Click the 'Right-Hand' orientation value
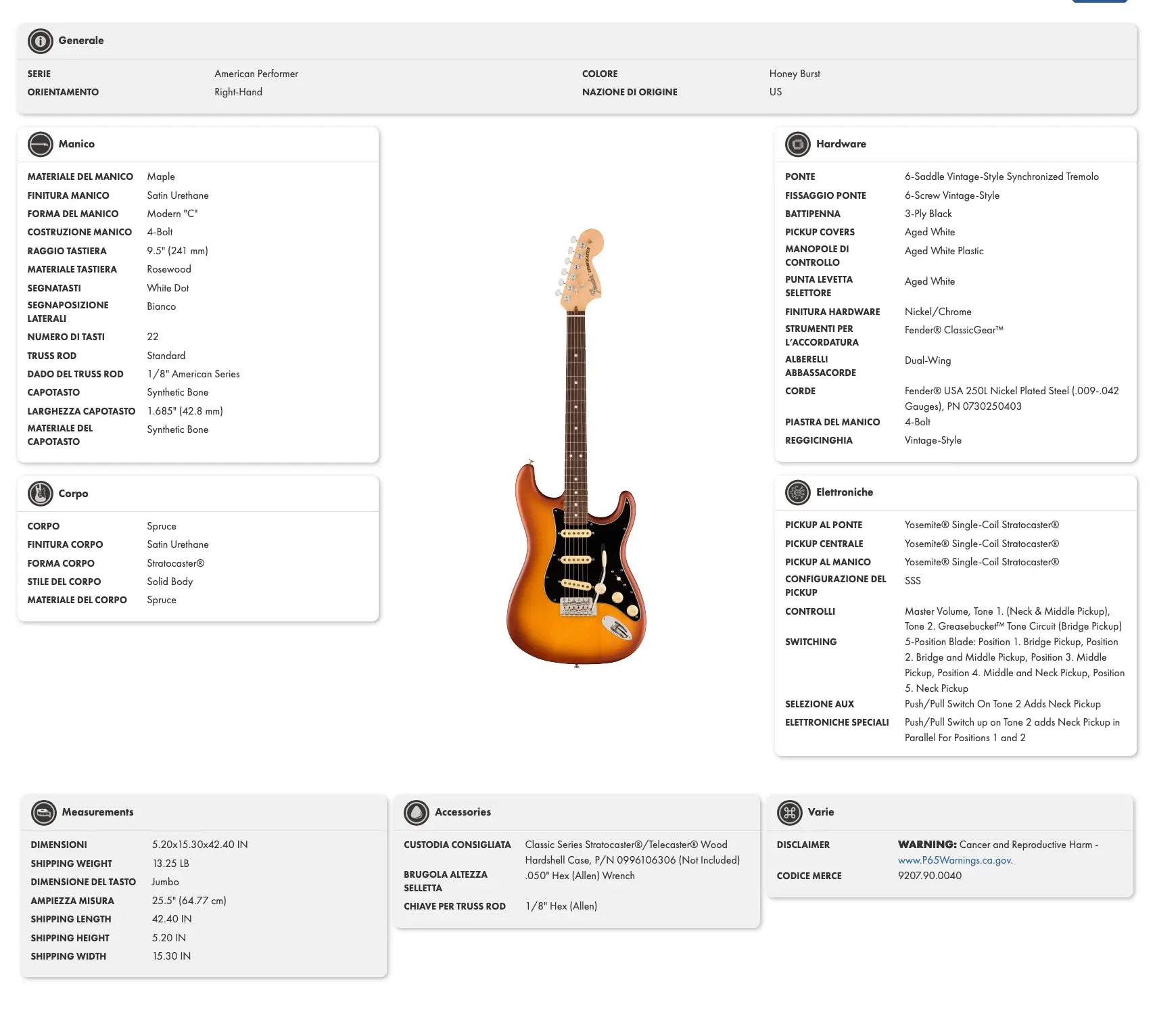This screenshot has width=1155, height=1036. [238, 92]
